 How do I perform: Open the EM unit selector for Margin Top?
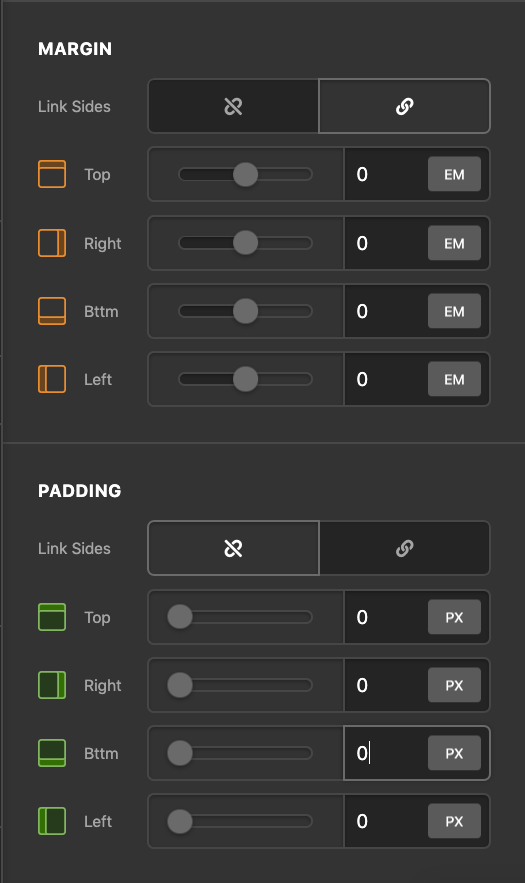454,175
